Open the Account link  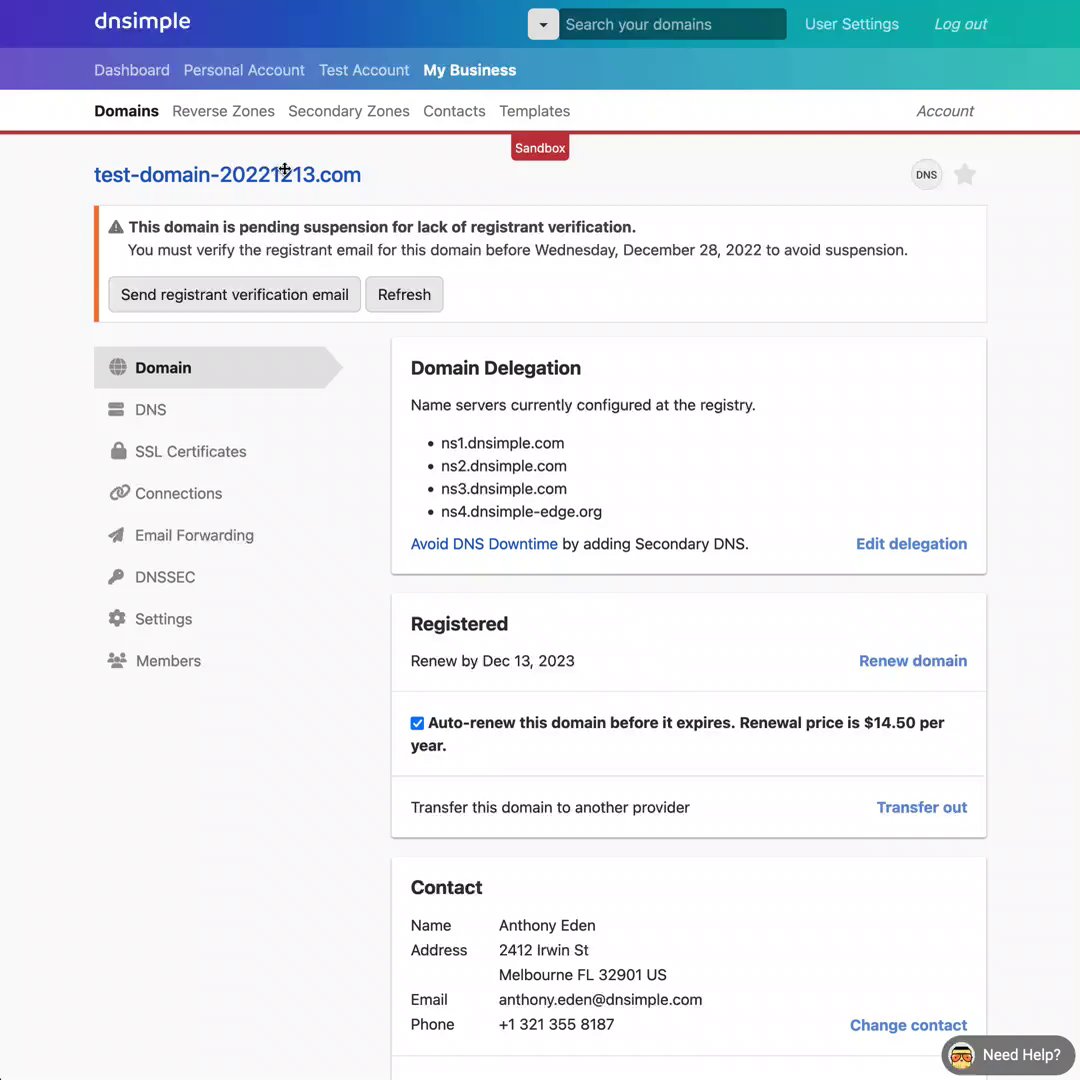(x=944, y=111)
